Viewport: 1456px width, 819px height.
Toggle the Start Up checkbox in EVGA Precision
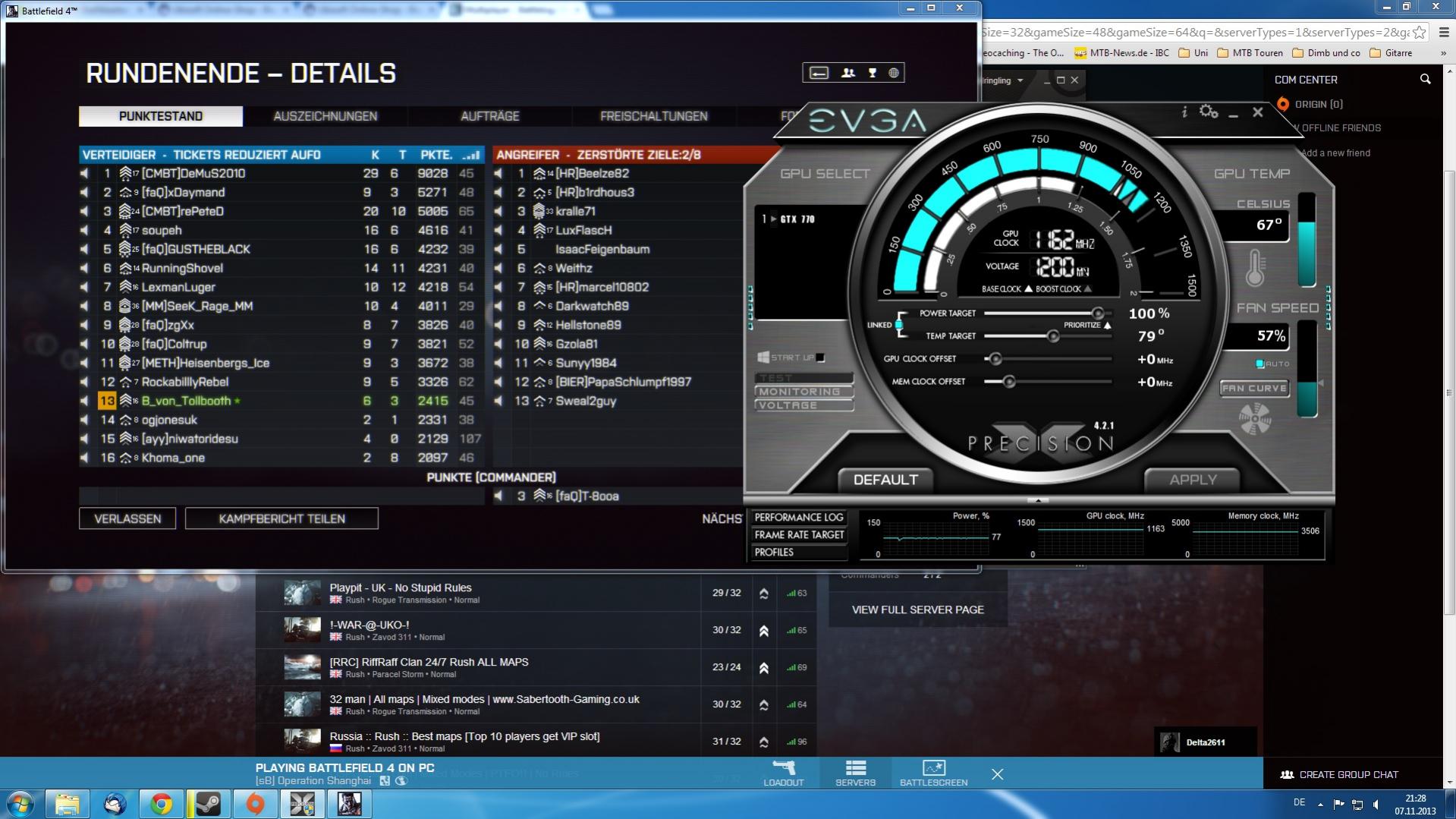tap(820, 358)
